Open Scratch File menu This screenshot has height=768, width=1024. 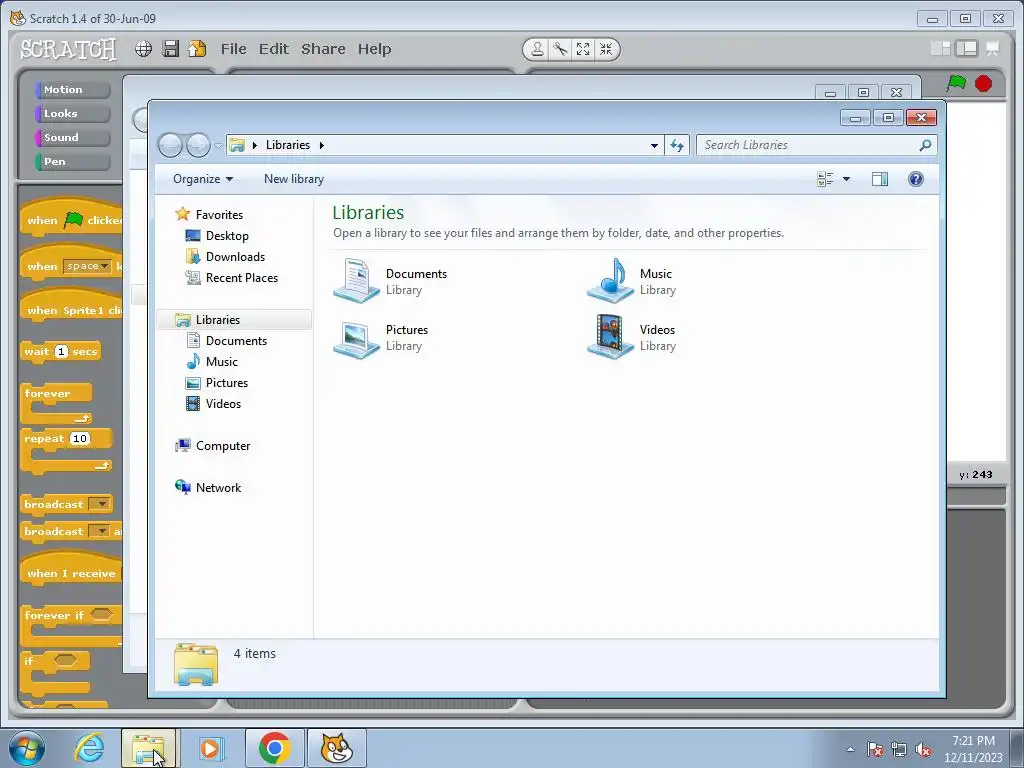click(x=233, y=49)
